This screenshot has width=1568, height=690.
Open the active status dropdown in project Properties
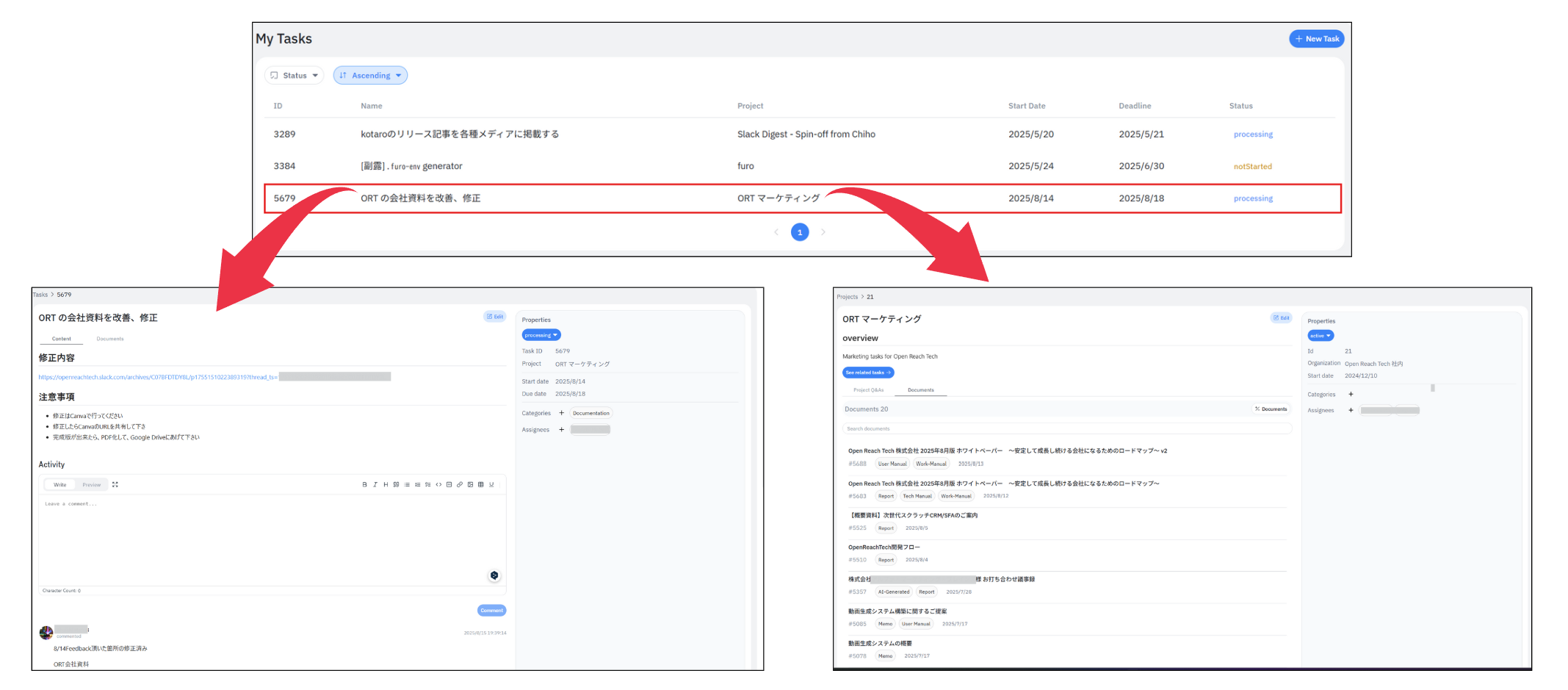pyautogui.click(x=1320, y=336)
